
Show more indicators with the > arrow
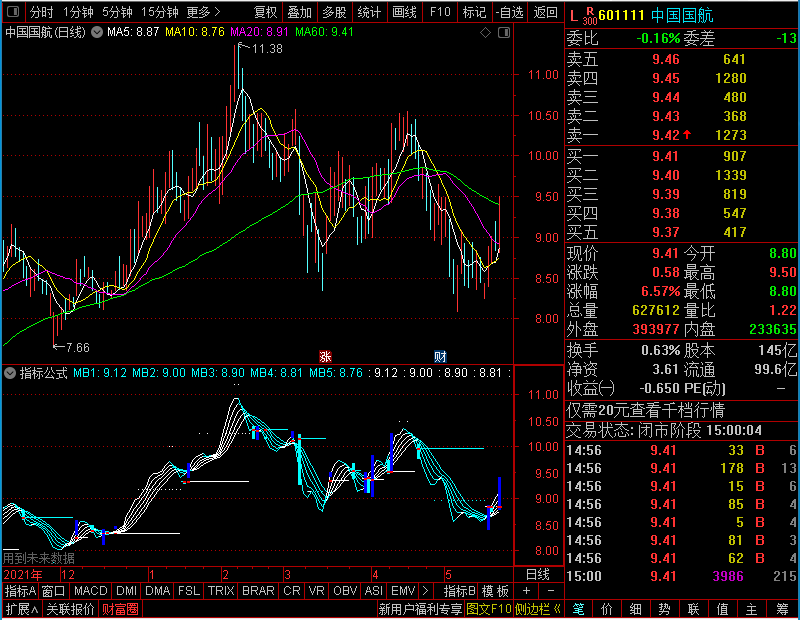click(x=426, y=591)
